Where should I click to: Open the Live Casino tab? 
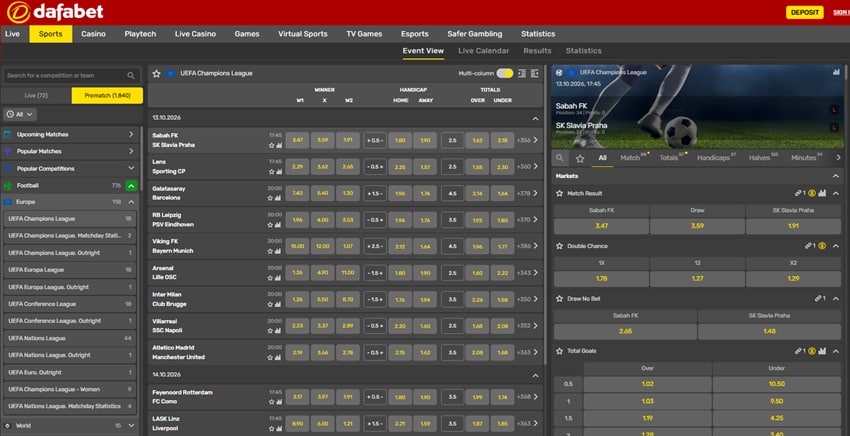coord(195,34)
